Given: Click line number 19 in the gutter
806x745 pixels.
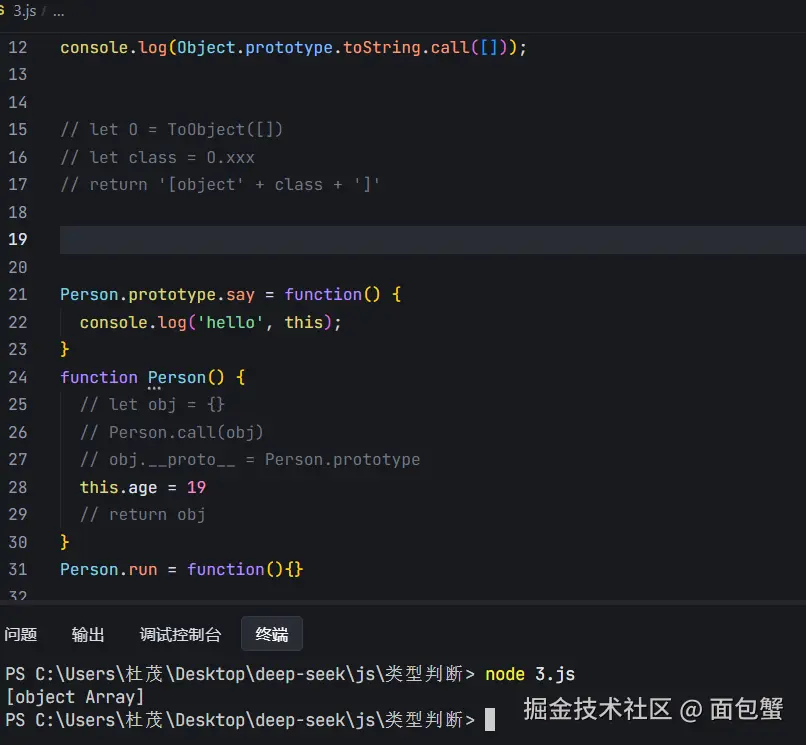Looking at the screenshot, I should (x=18, y=239).
